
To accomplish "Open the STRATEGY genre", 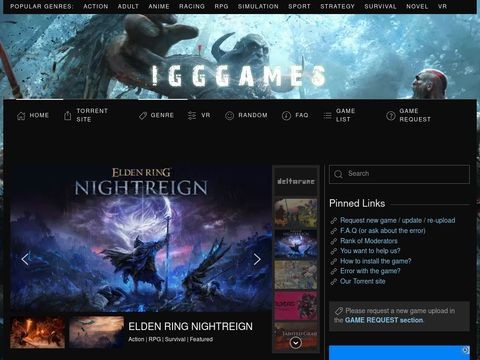I will 337,6.
